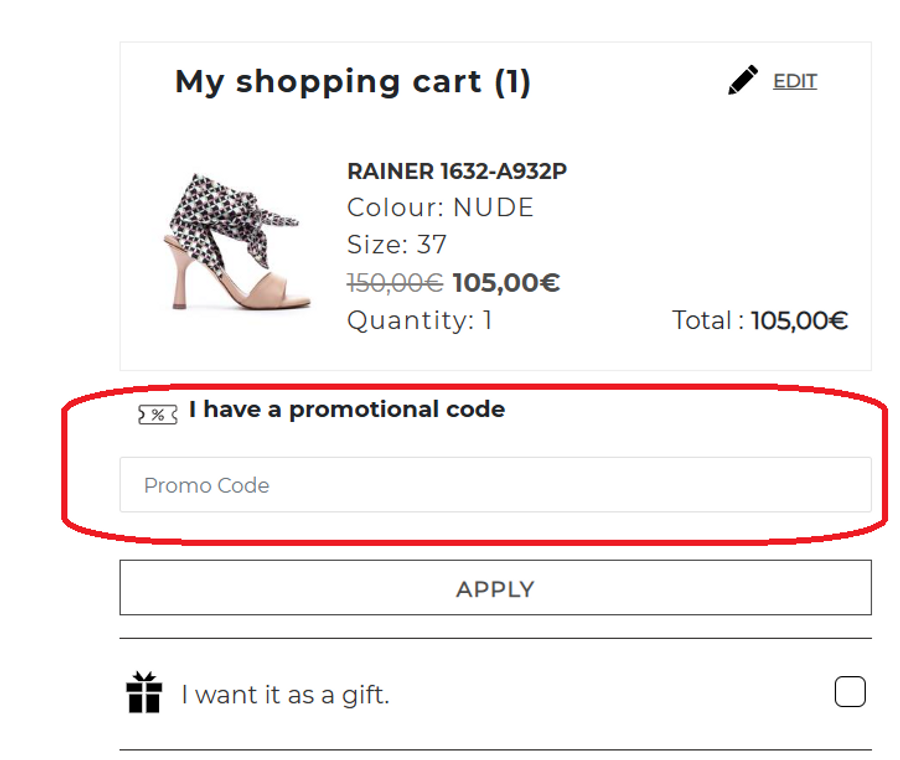Click the bold total amount 105,00€

799,321
